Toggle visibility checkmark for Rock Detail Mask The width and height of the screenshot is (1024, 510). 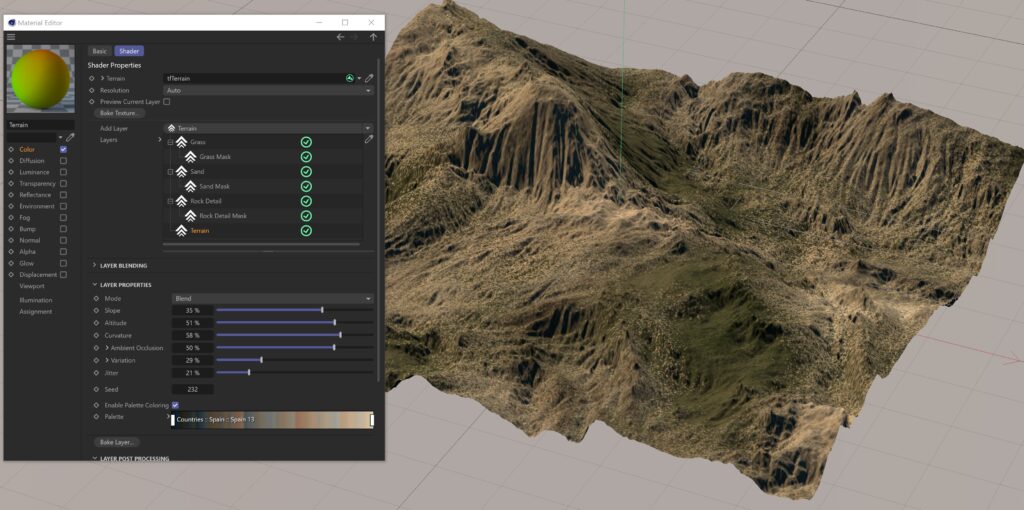(x=306, y=215)
